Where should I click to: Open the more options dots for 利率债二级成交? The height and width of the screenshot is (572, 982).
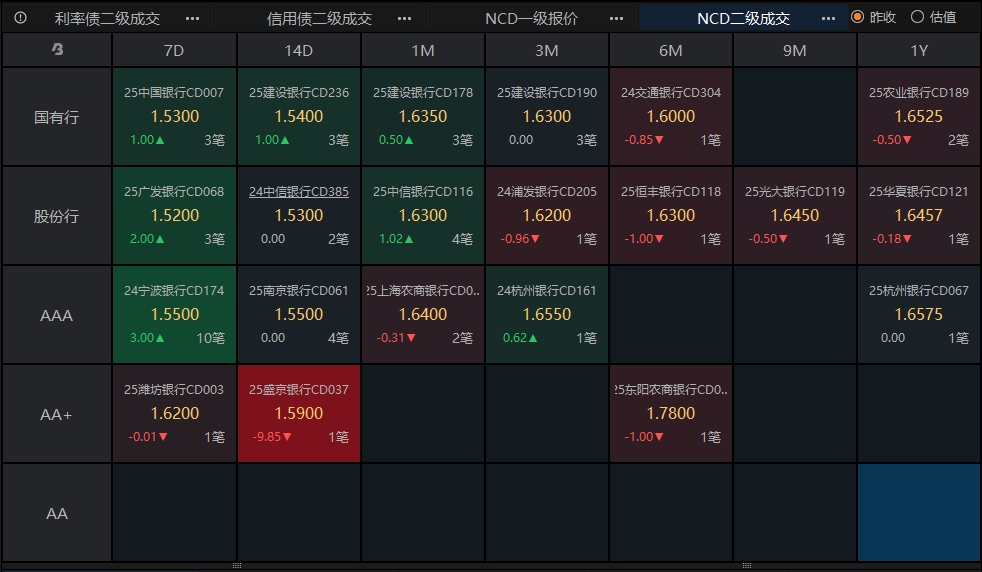(192, 18)
